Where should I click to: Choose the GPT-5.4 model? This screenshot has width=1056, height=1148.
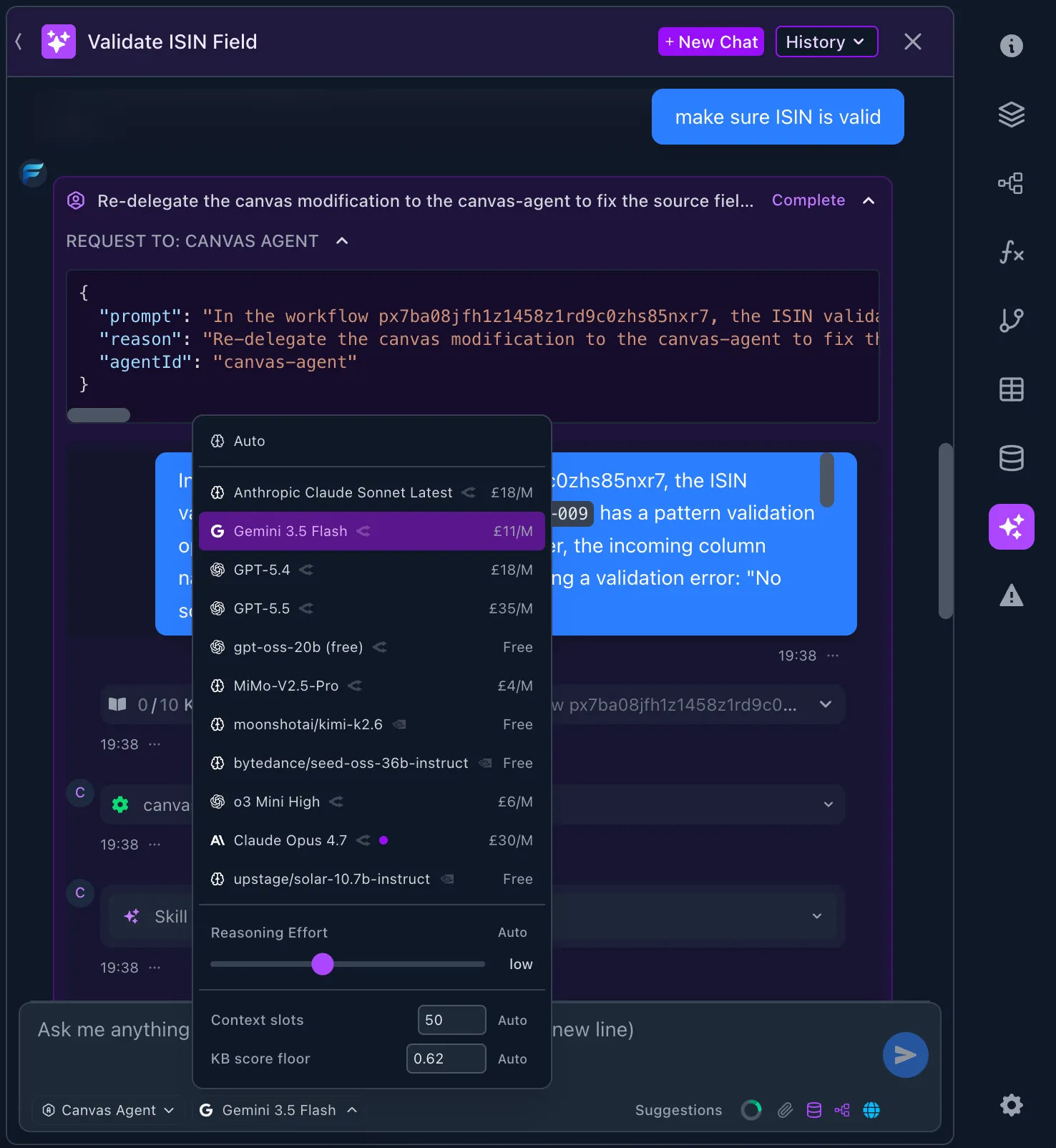[x=372, y=570]
